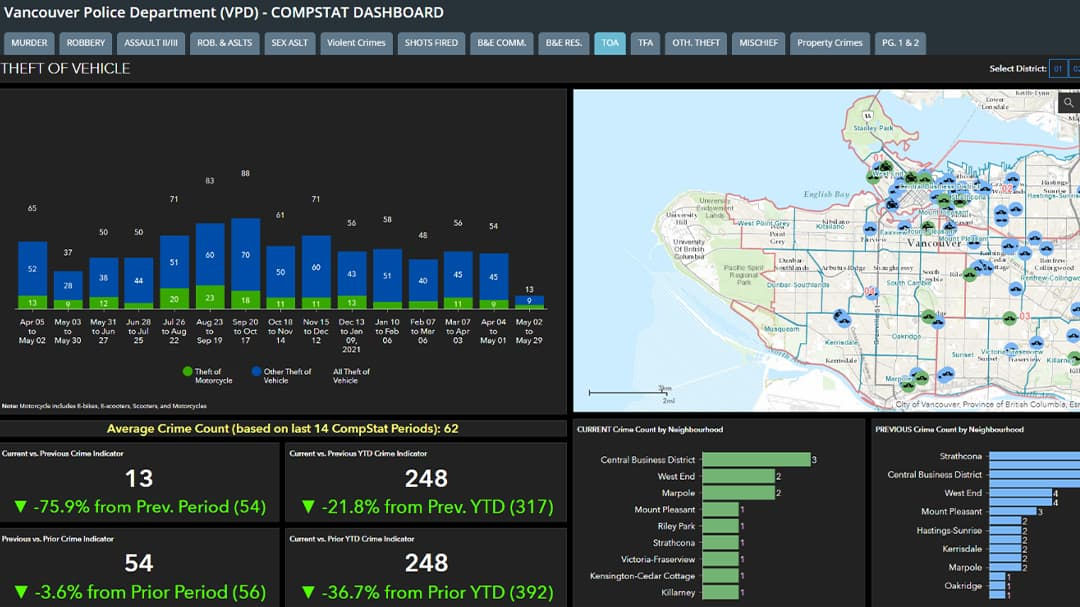Open the MURDER tab
The height and width of the screenshot is (607, 1080).
29,43
